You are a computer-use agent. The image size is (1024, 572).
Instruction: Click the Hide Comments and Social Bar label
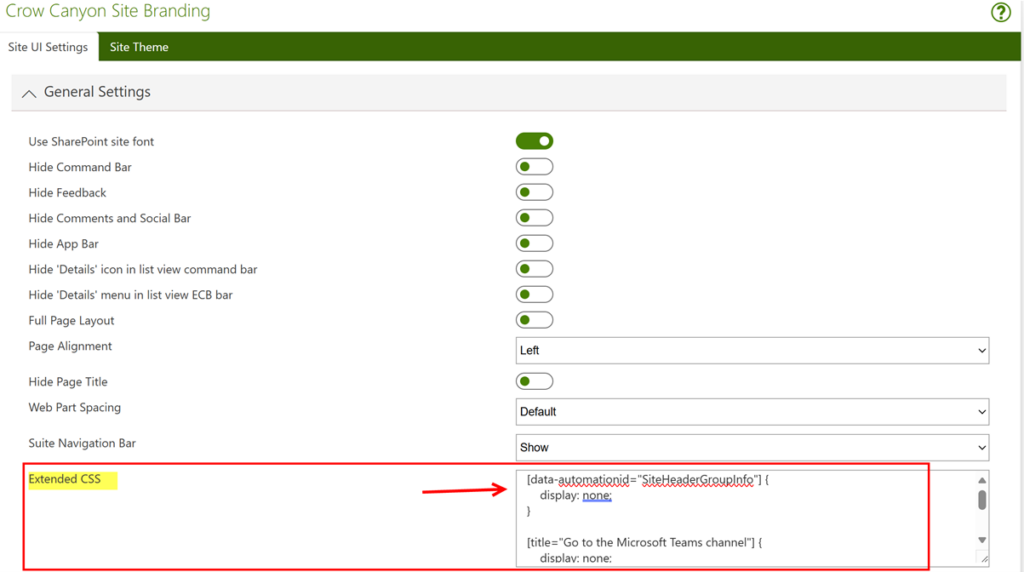tap(110, 218)
